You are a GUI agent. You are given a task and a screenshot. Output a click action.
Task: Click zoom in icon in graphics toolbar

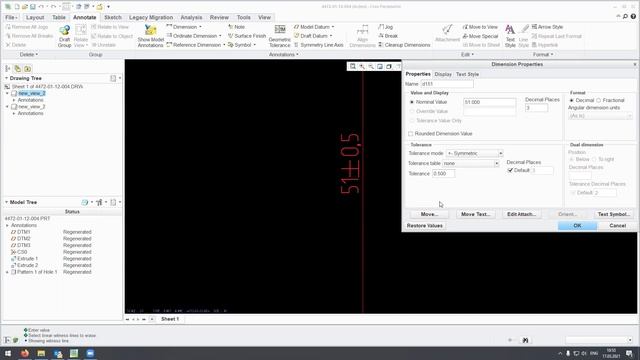[362, 67]
